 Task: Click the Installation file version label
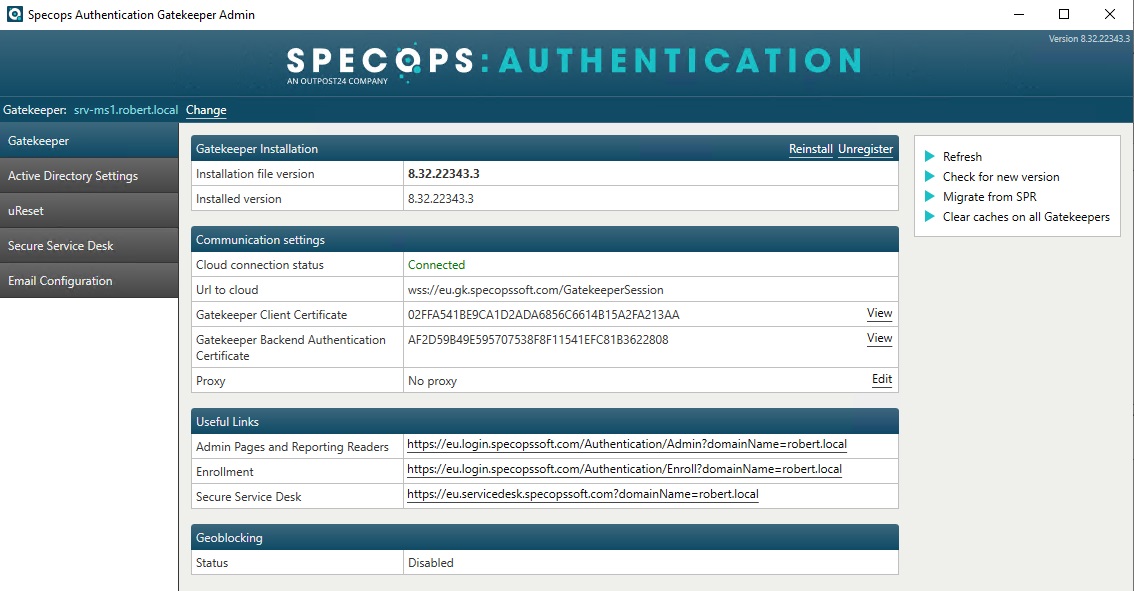pyautogui.click(x=255, y=174)
